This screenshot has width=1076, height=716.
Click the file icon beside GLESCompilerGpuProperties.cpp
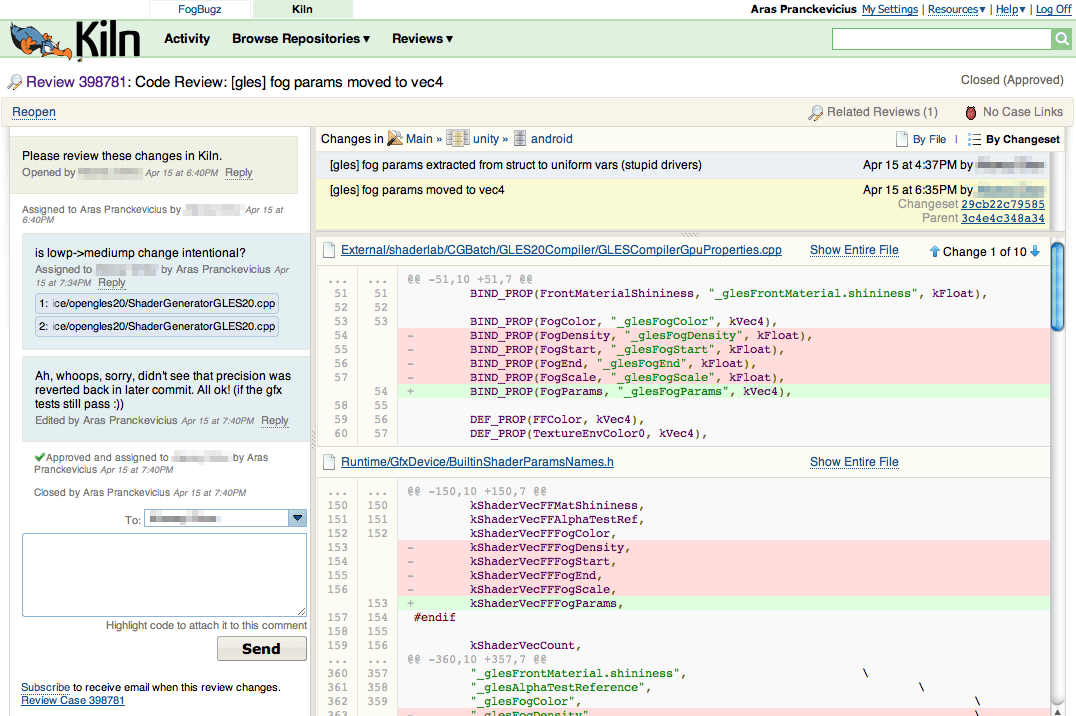coord(330,249)
